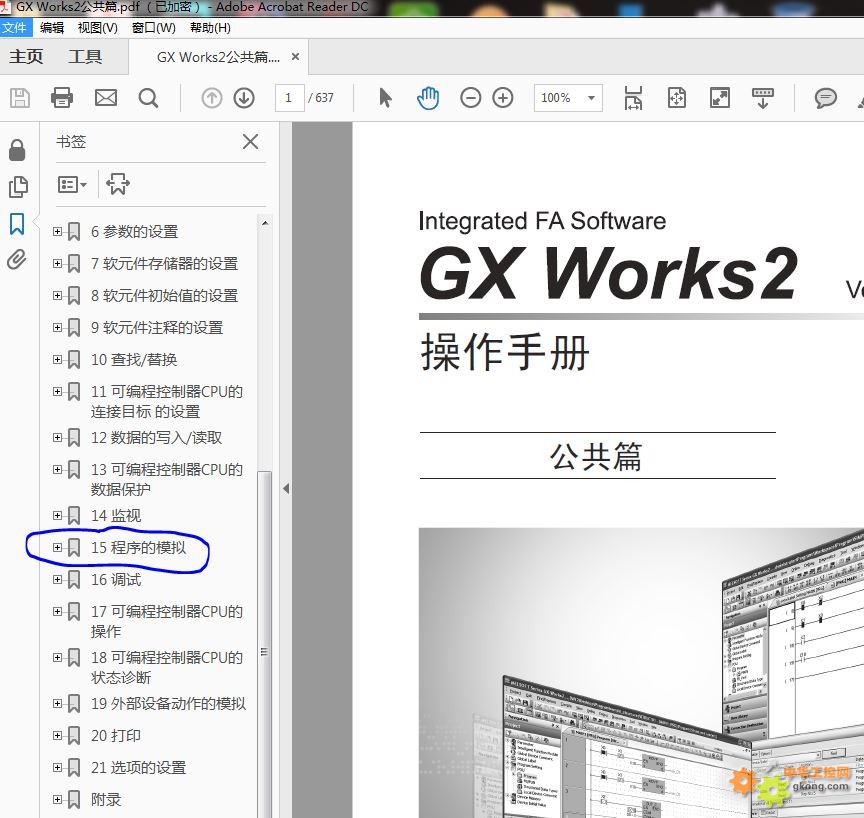Activate the Hand pan tool

[428, 98]
